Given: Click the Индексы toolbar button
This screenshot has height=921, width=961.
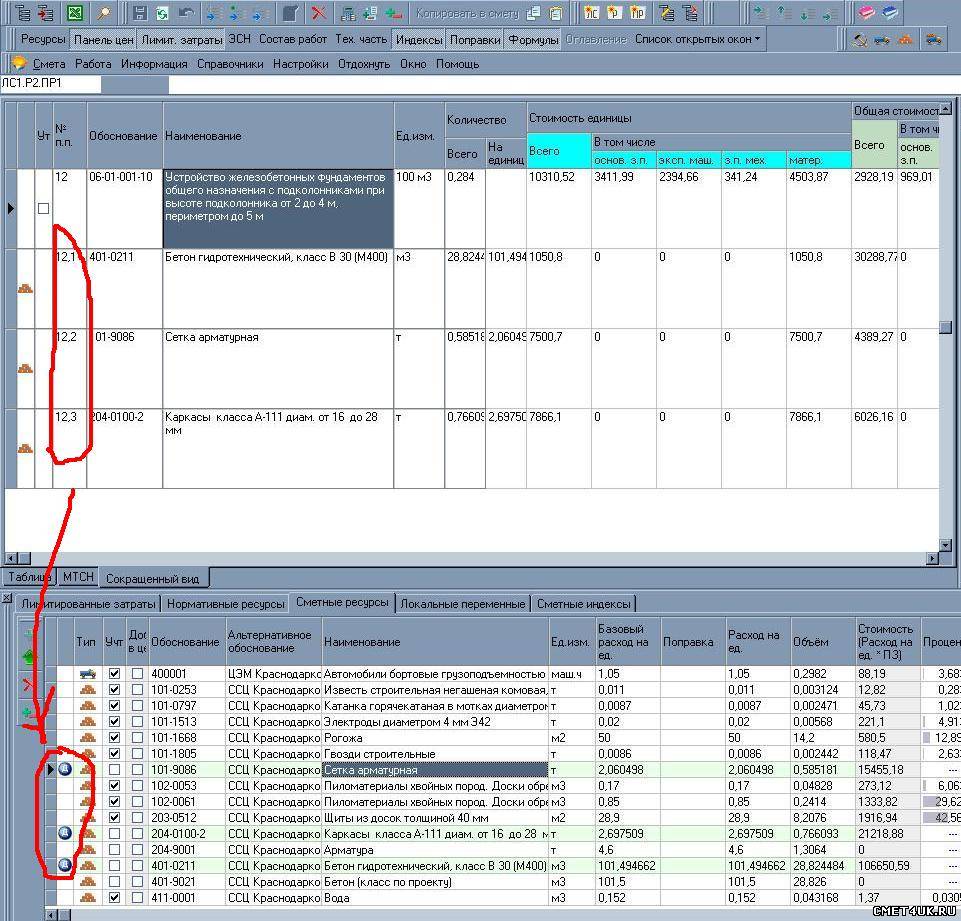Looking at the screenshot, I should pos(419,40).
